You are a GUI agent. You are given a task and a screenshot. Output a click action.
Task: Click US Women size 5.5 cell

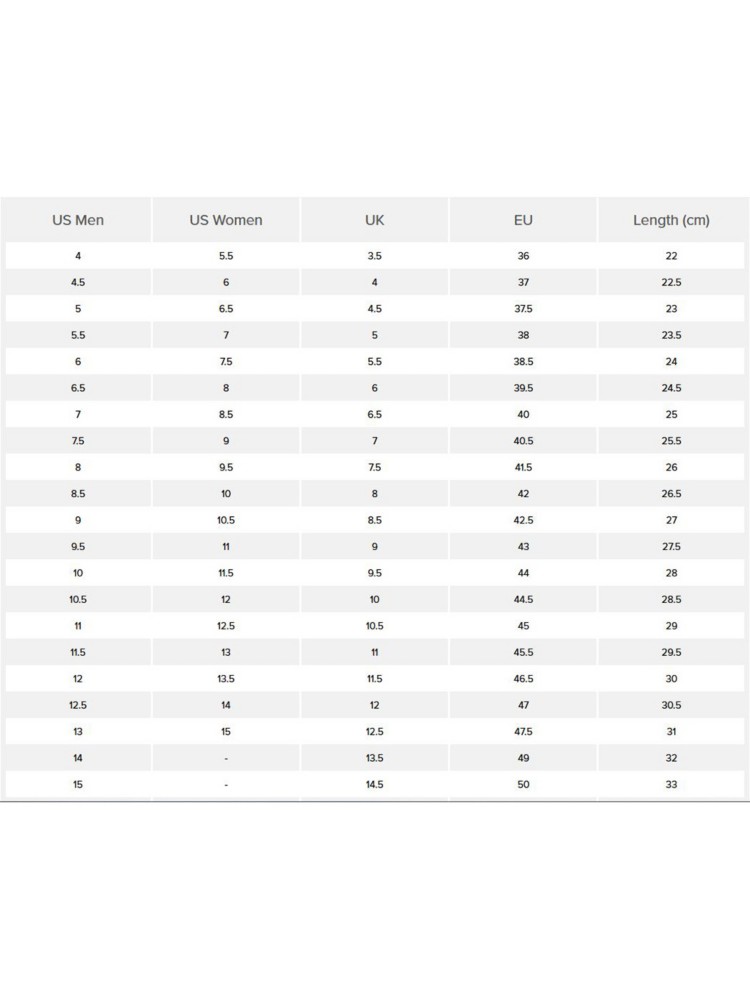click(226, 256)
